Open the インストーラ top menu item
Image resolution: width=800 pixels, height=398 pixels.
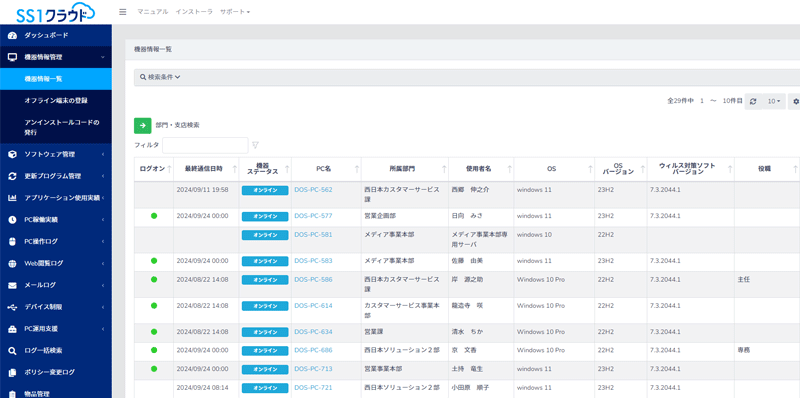click(194, 12)
